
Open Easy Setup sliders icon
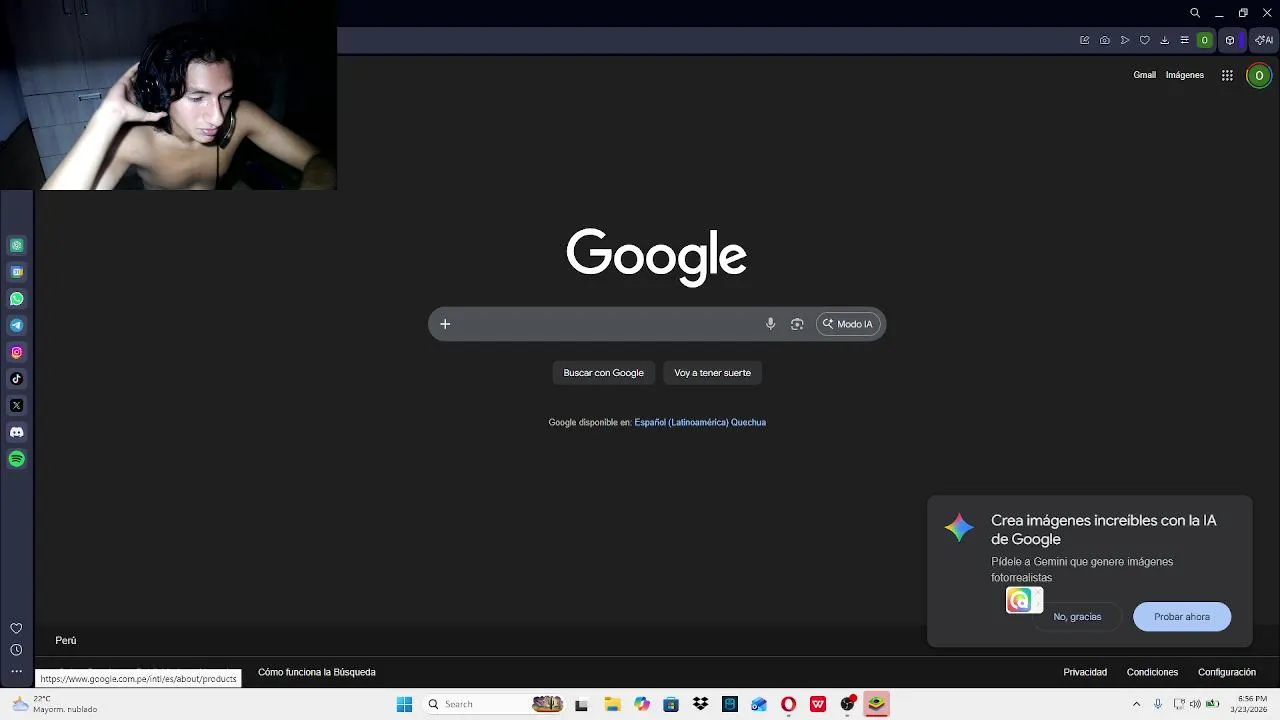pyautogui.click(x=1185, y=40)
